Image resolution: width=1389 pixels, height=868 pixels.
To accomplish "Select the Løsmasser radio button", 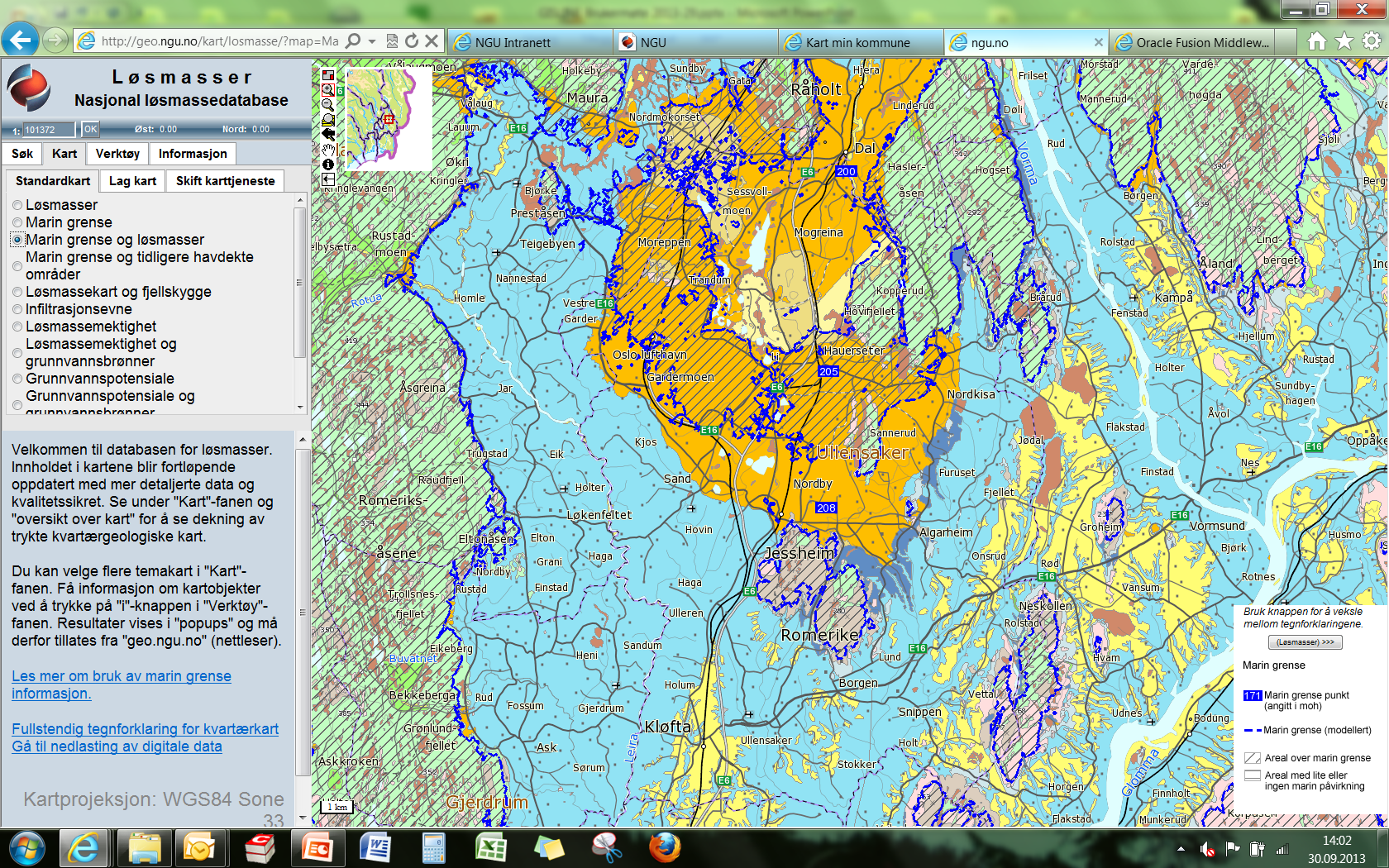I will tap(17, 205).
